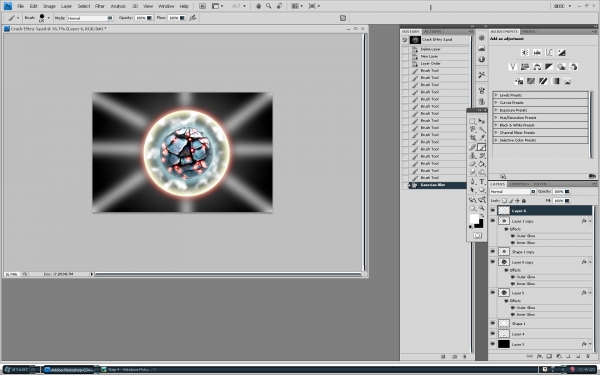Select the Magic Wand tool
Viewport: 600px width, 375px height.
click(x=482, y=129)
